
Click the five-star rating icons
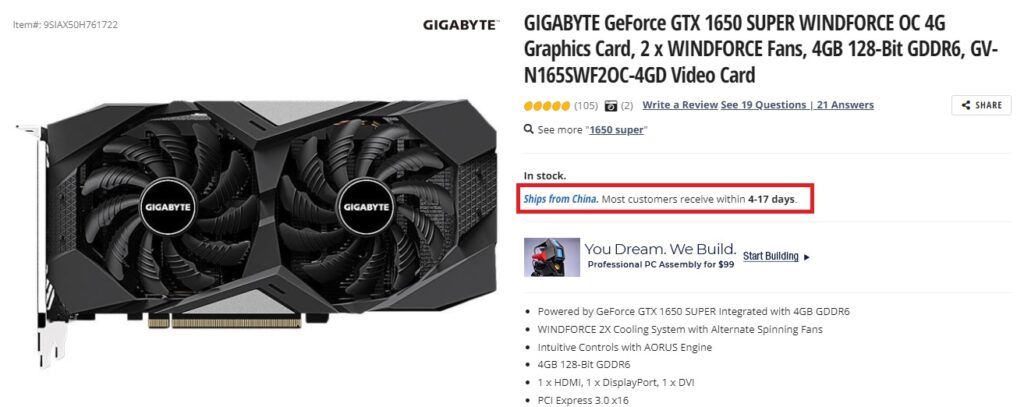(x=547, y=105)
